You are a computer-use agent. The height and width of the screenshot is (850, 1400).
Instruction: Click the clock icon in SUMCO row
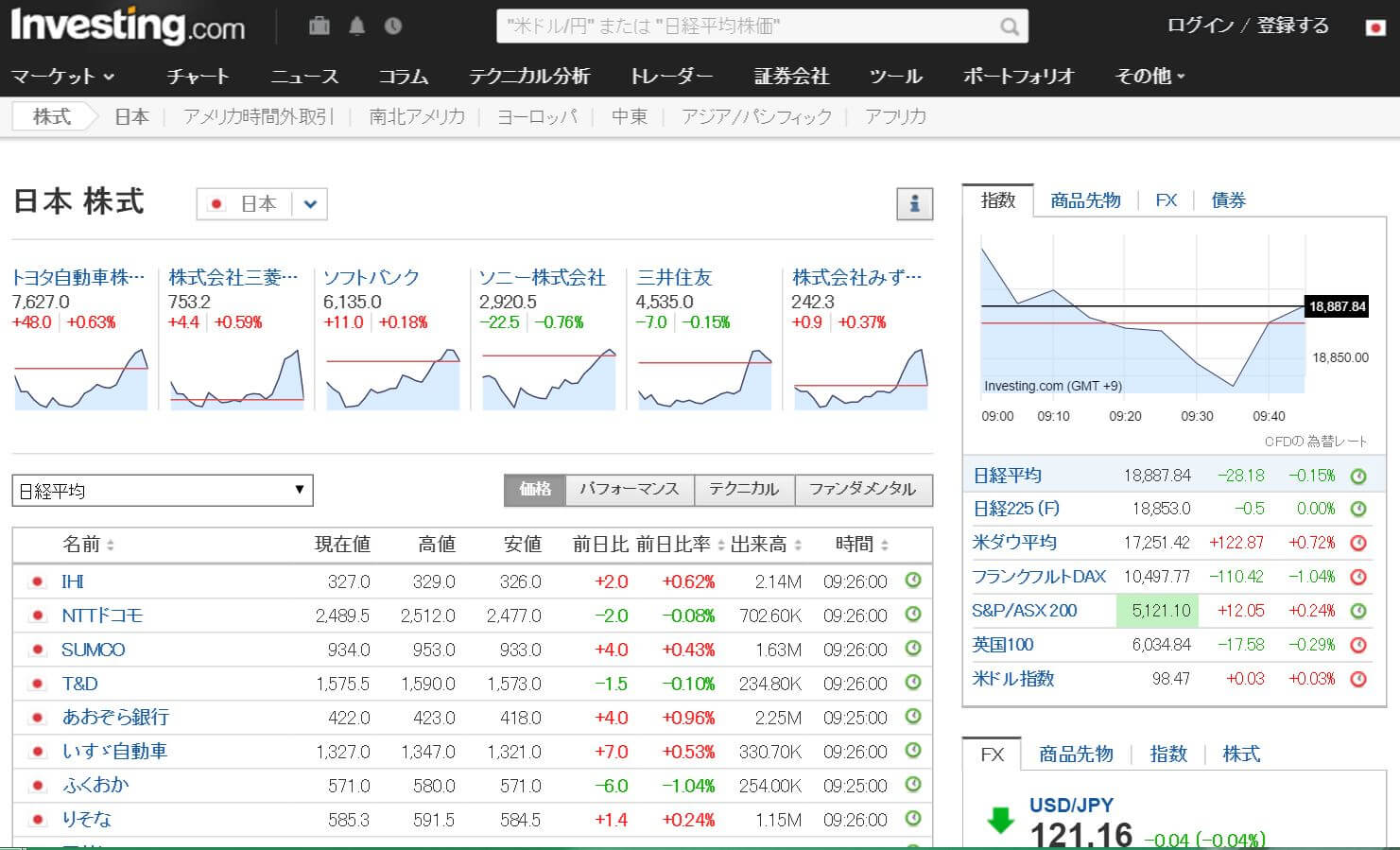[x=913, y=649]
